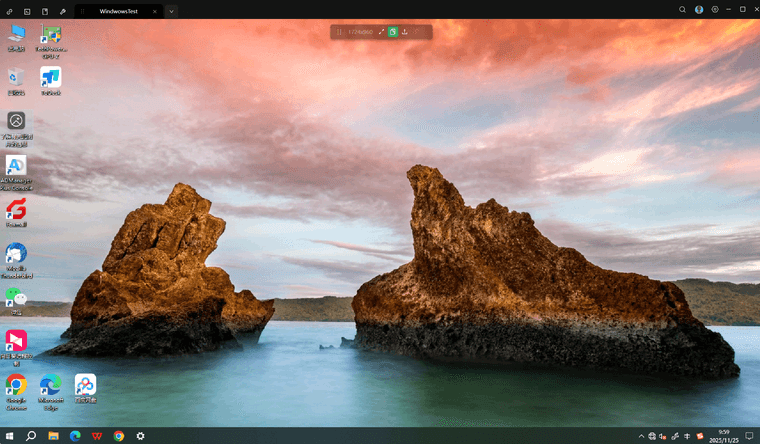This screenshot has height=444, width=760.
Task: Open the Recycle Bin desktop icon
Action: [16, 77]
